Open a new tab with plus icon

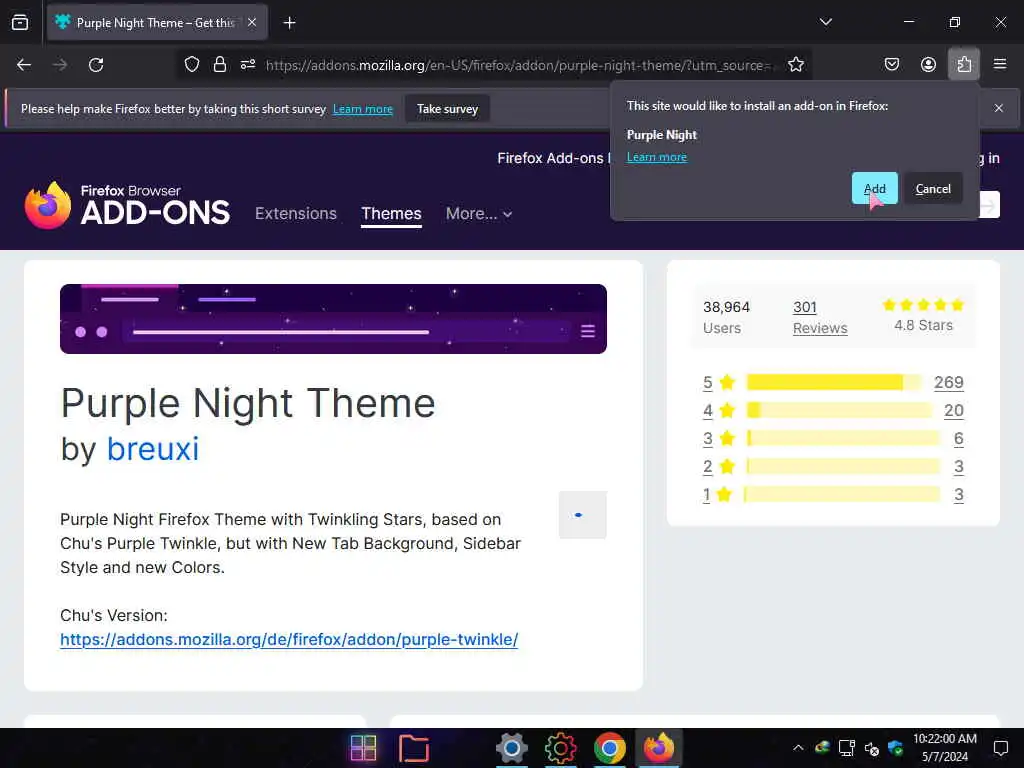pyautogui.click(x=289, y=23)
